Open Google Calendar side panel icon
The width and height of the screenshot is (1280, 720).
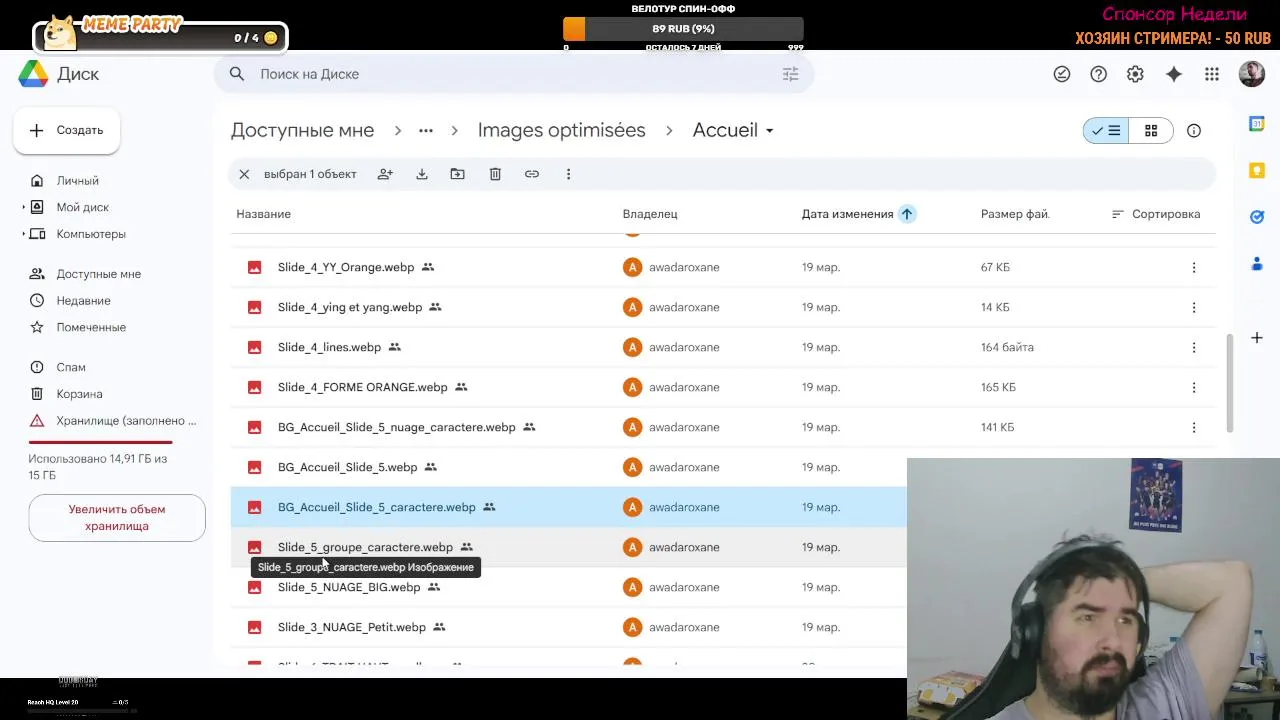1257,124
